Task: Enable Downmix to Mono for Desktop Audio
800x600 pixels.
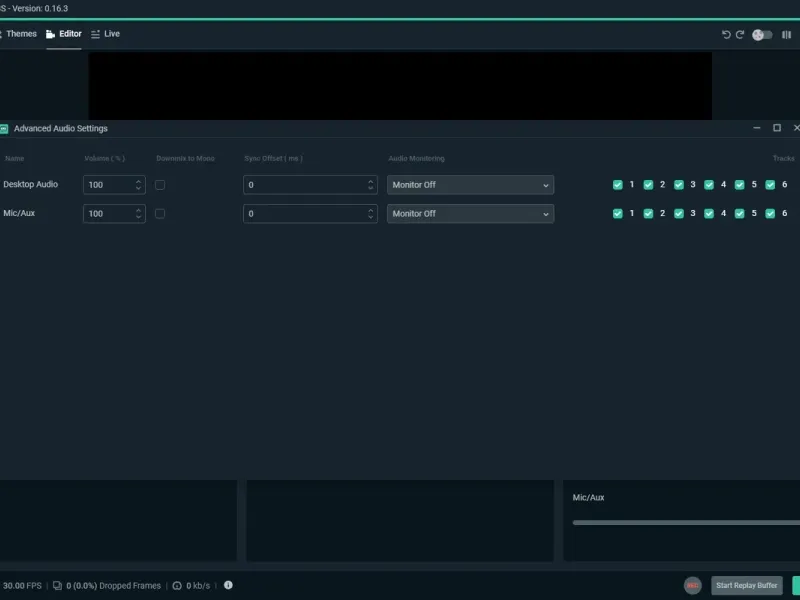Action: click(x=160, y=185)
